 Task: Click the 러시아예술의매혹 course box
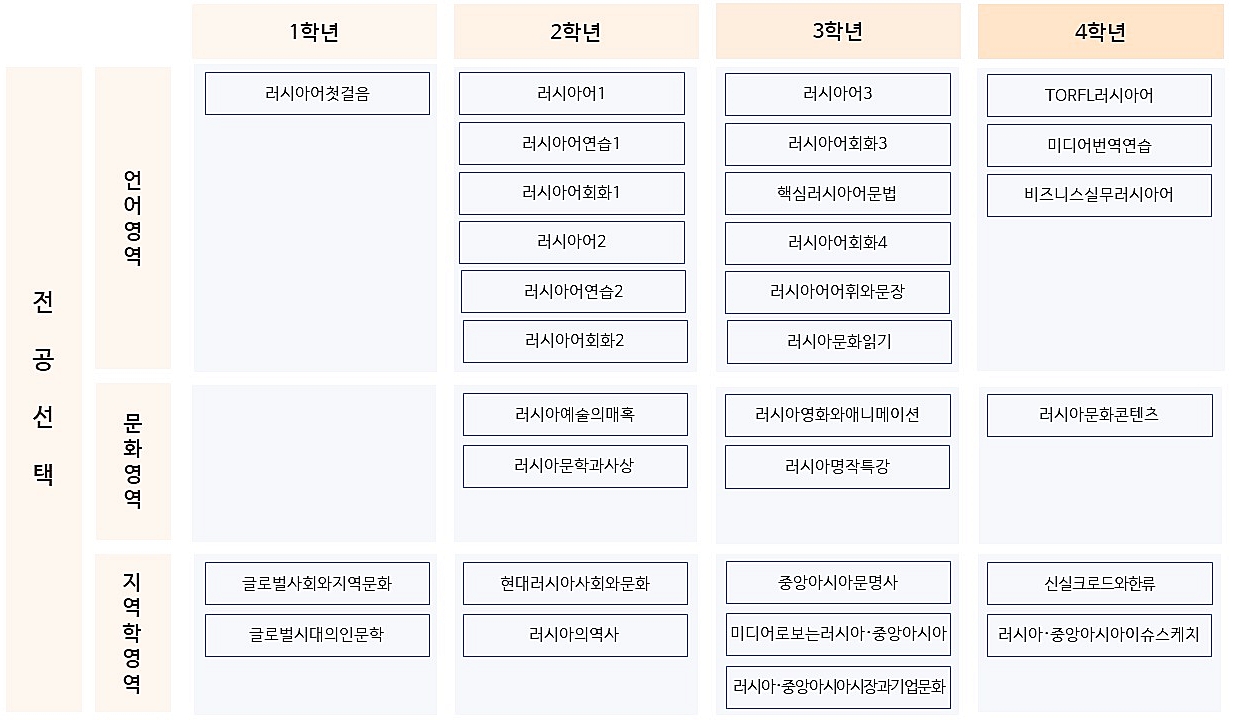(575, 414)
